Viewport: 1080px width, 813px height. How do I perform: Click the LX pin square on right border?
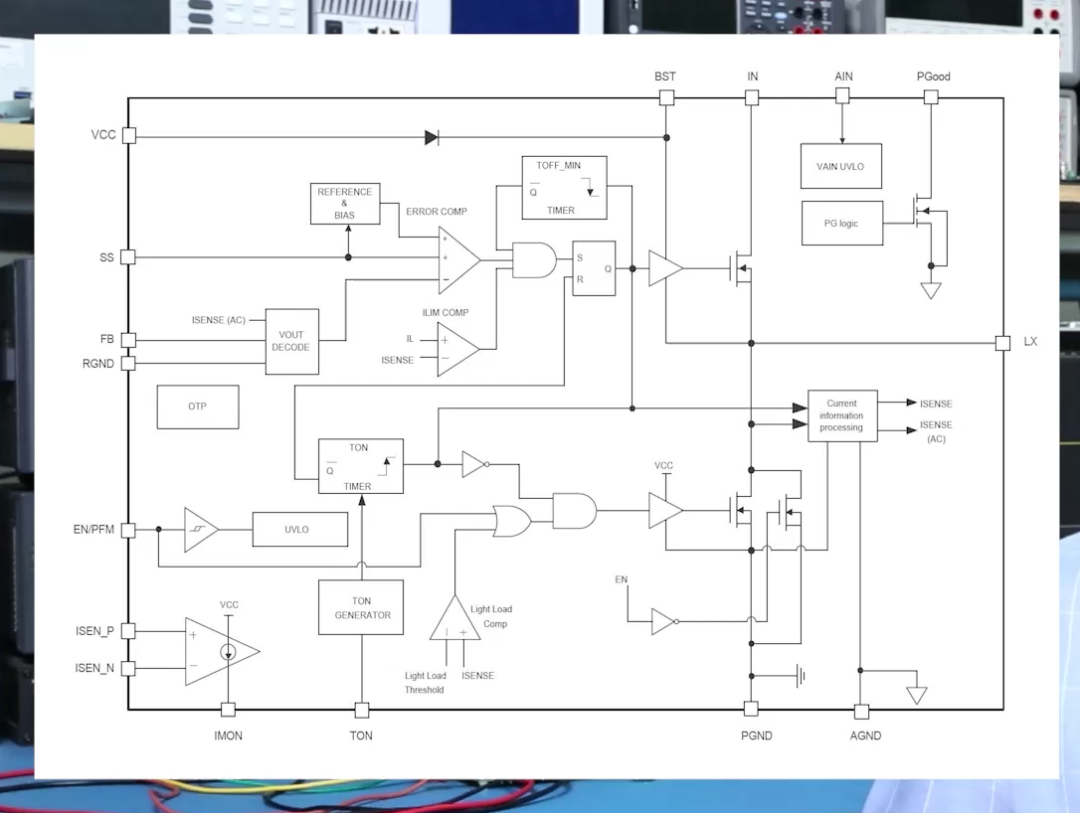pos(1003,343)
